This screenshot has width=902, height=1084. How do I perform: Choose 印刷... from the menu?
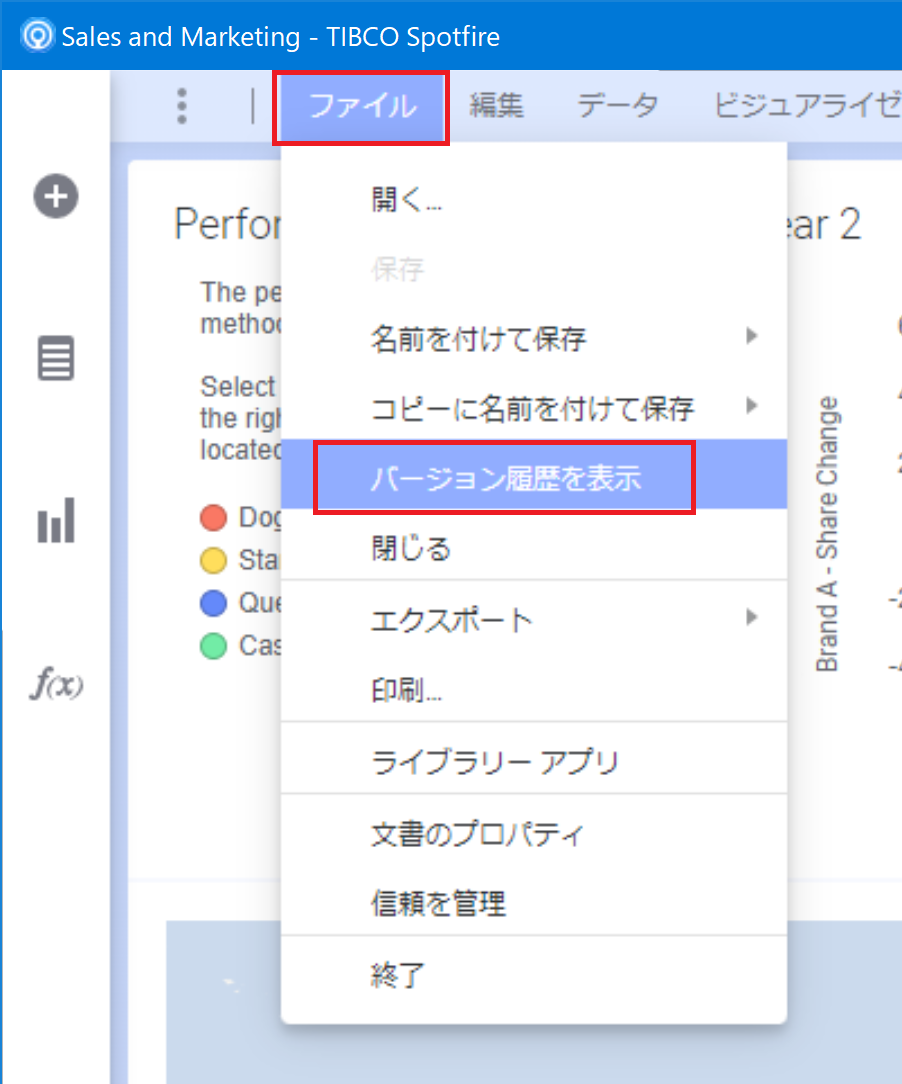point(534,689)
